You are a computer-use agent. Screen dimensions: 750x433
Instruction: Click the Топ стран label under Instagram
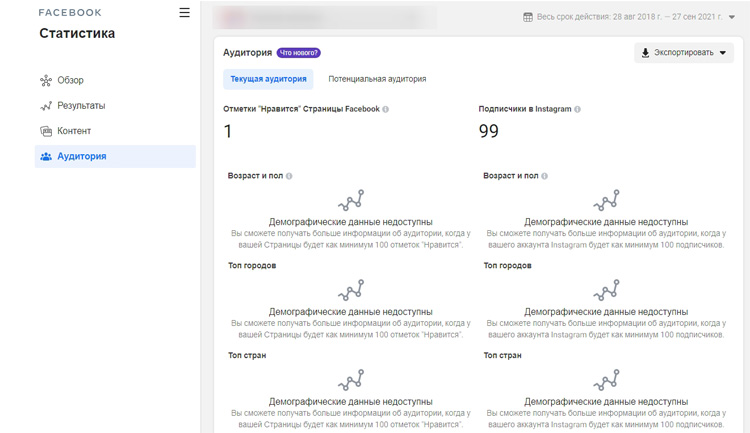(502, 355)
